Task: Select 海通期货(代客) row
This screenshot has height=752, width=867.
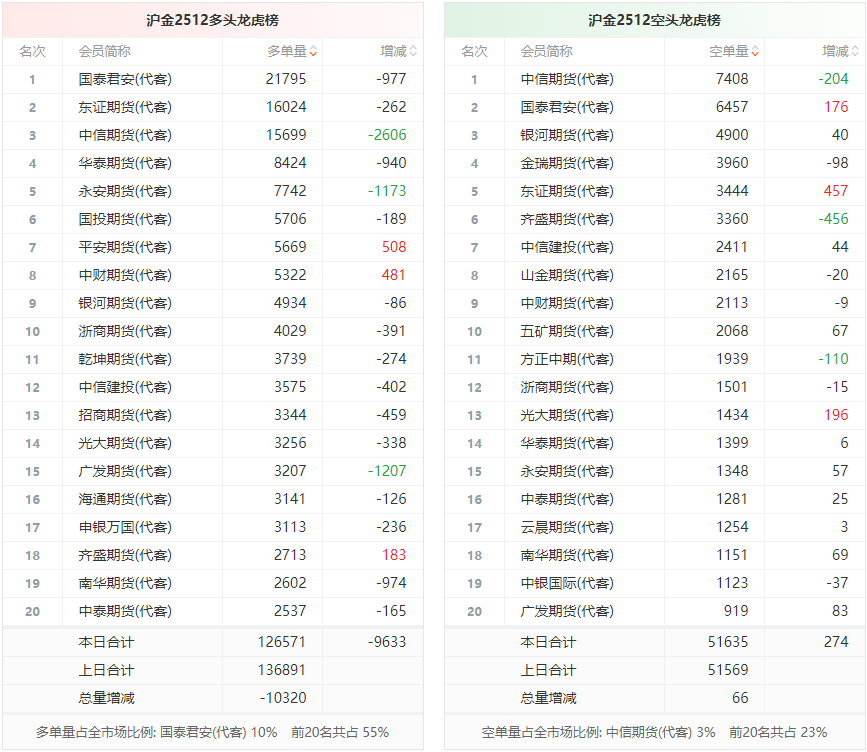Action: (x=213, y=499)
